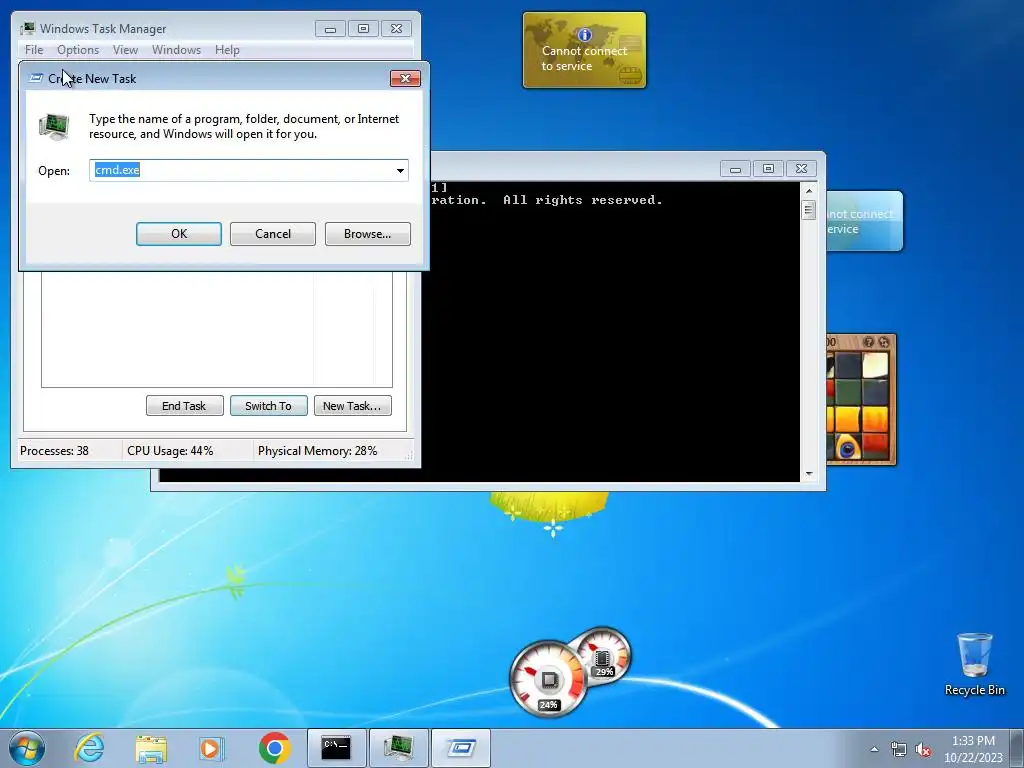The height and width of the screenshot is (768, 1024).
Task: Click the Switch To button
Action: tap(268, 406)
